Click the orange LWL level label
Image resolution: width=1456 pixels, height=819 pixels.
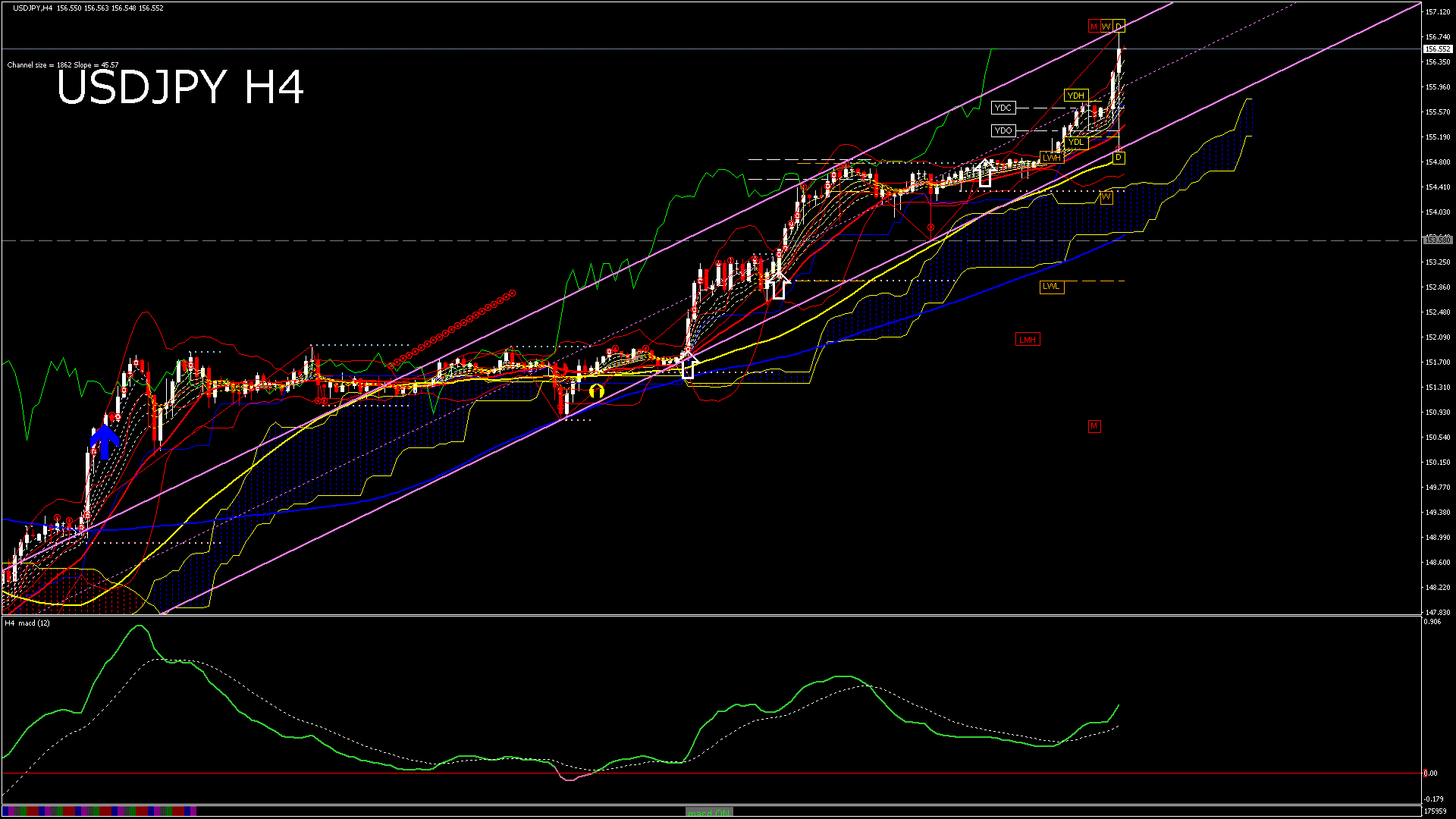click(x=1051, y=287)
